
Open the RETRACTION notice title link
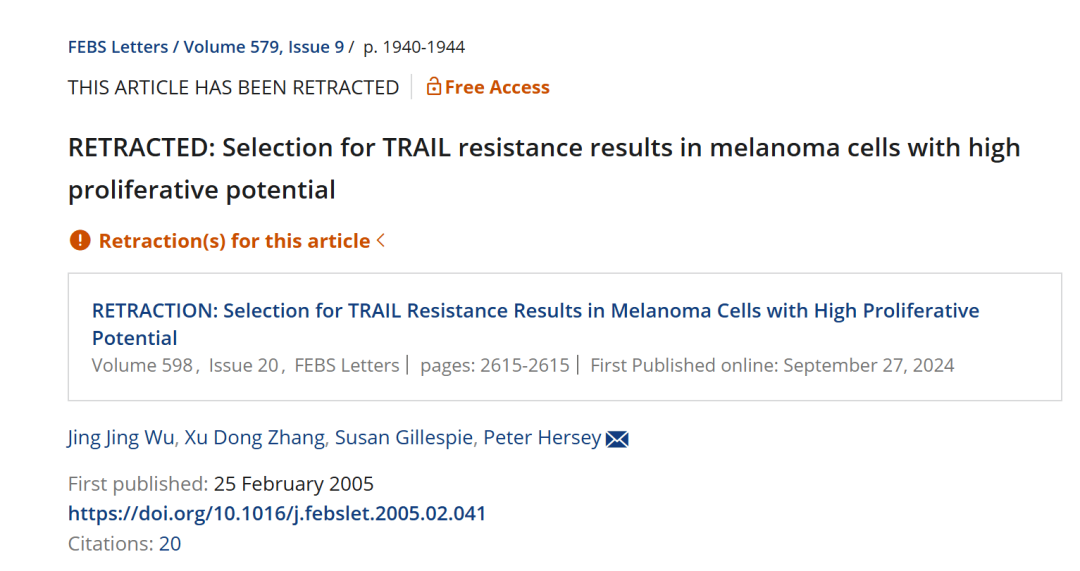click(535, 324)
